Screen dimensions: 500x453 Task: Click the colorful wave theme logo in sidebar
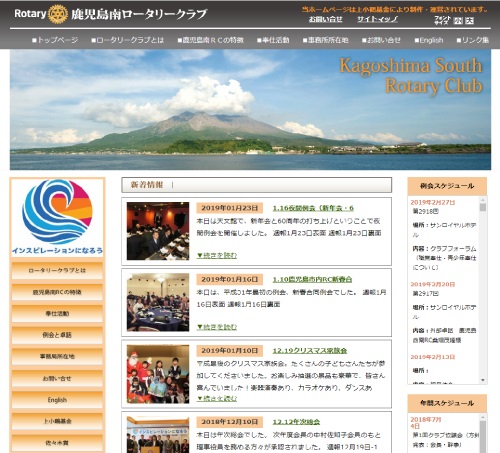click(57, 212)
